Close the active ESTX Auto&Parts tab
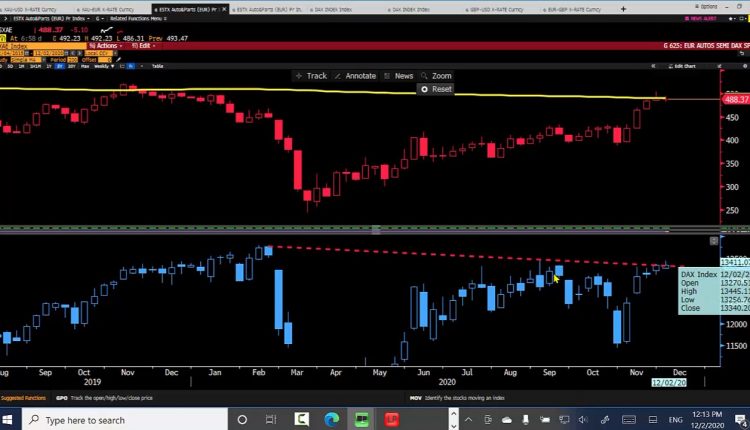750x430 pixels. (x=224, y=9)
